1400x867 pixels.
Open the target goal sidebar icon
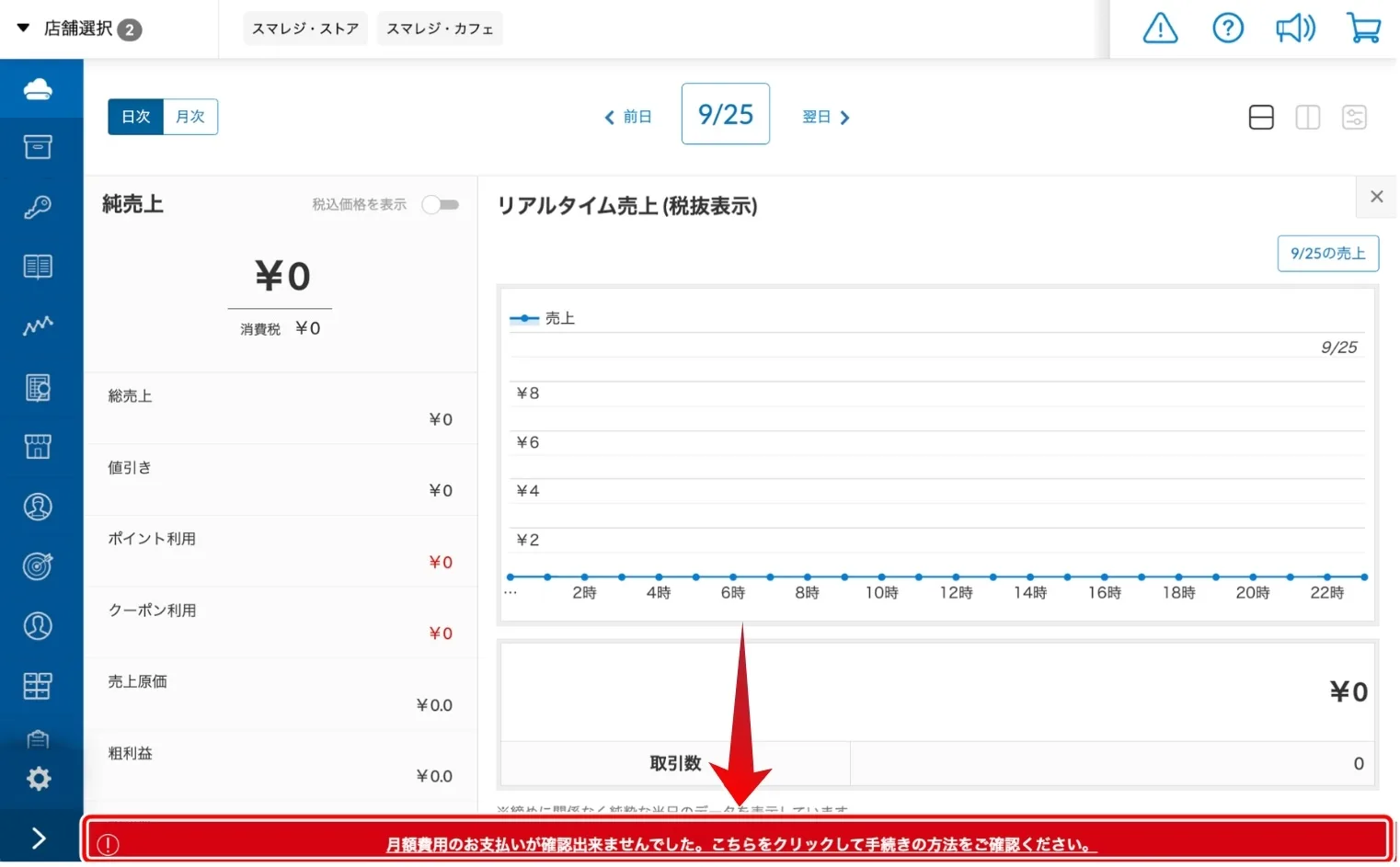38,566
